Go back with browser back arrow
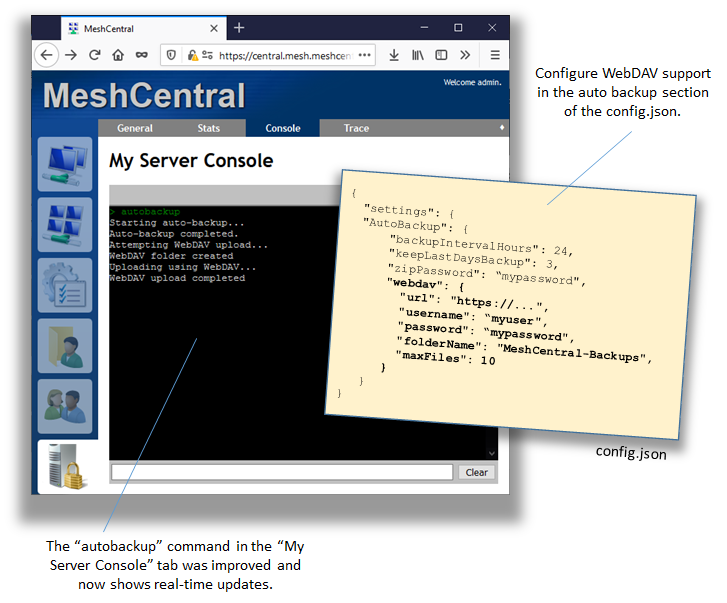The height and width of the screenshot is (603, 727). coord(46,55)
